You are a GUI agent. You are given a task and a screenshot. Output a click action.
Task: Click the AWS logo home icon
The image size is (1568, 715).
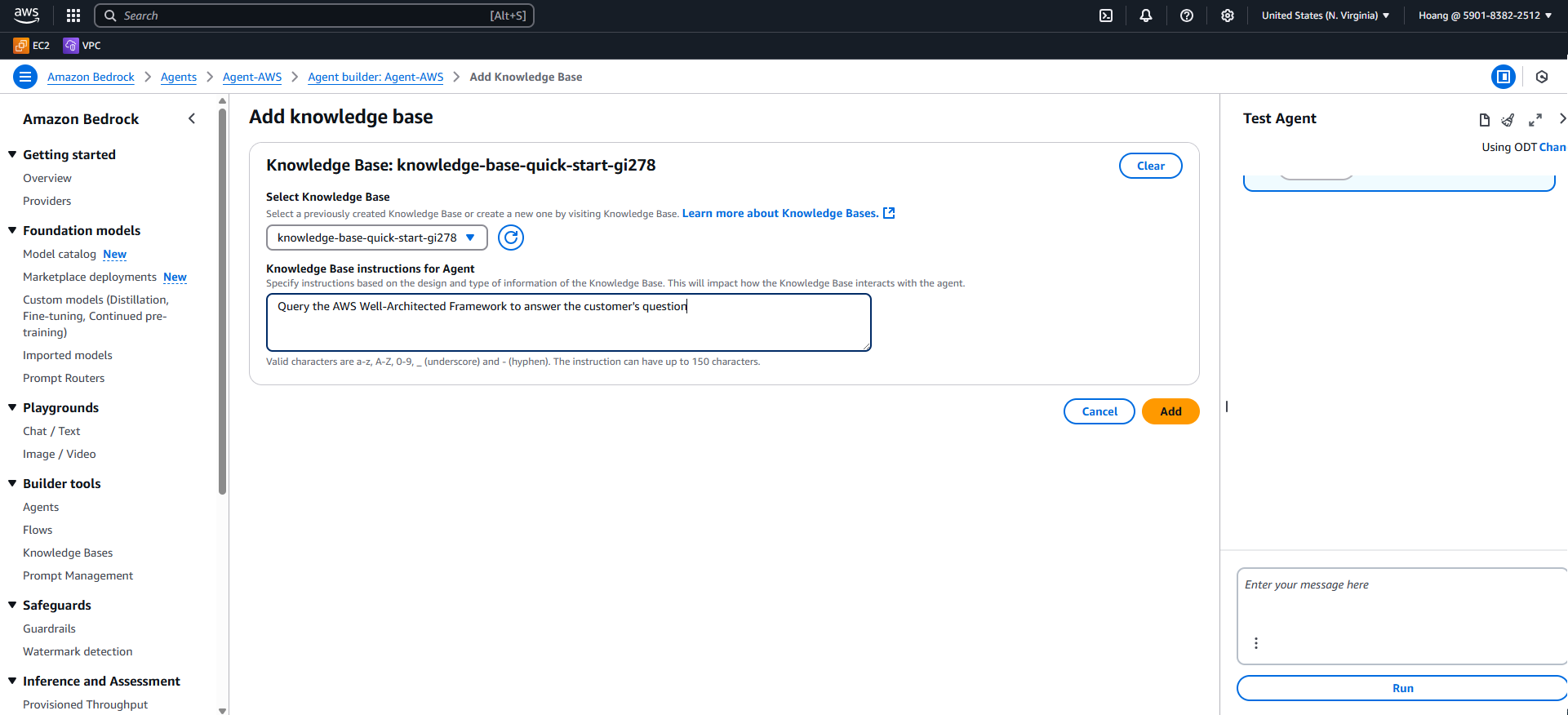coord(26,15)
